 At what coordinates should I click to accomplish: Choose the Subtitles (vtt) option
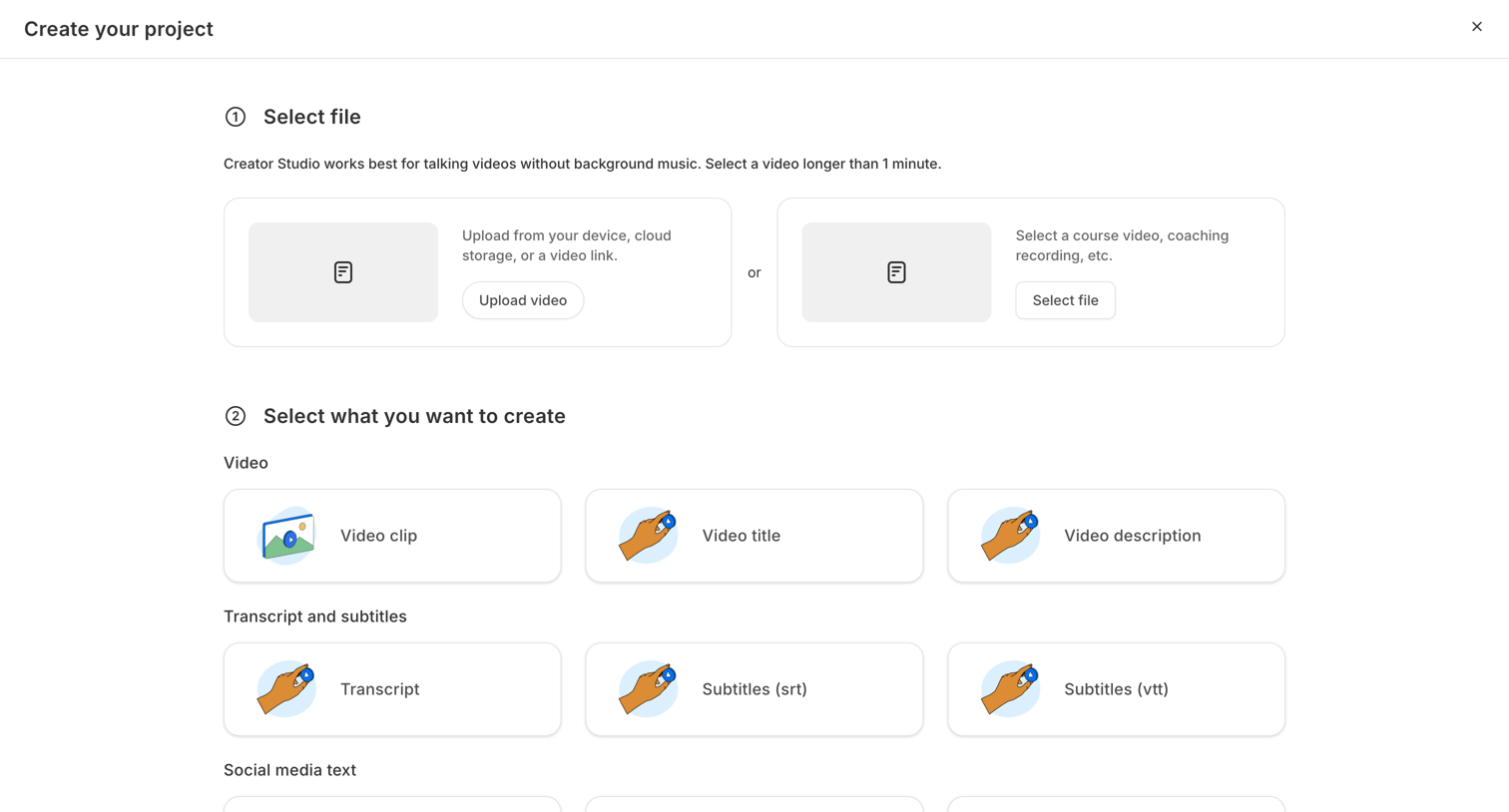pyautogui.click(x=1116, y=689)
